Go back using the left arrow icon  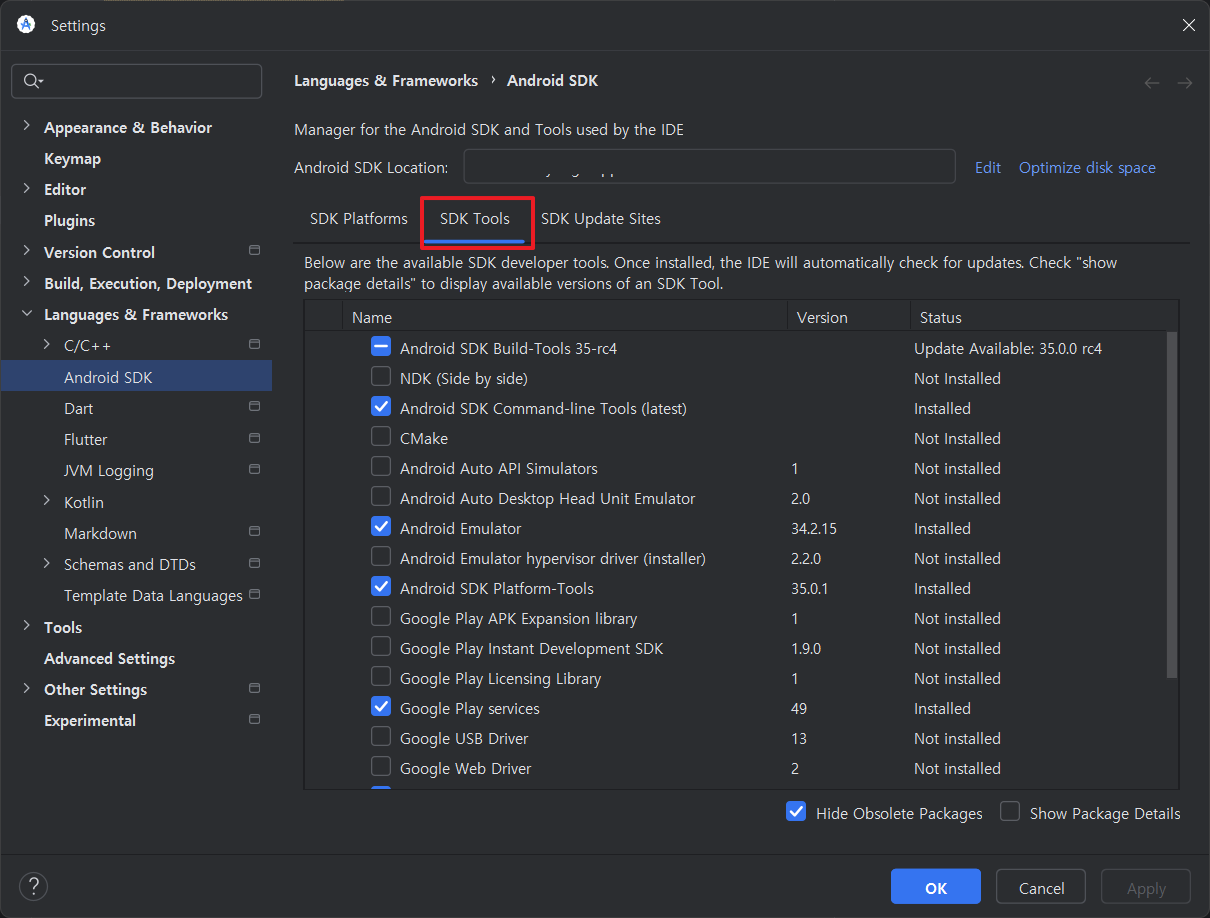coord(1152,83)
